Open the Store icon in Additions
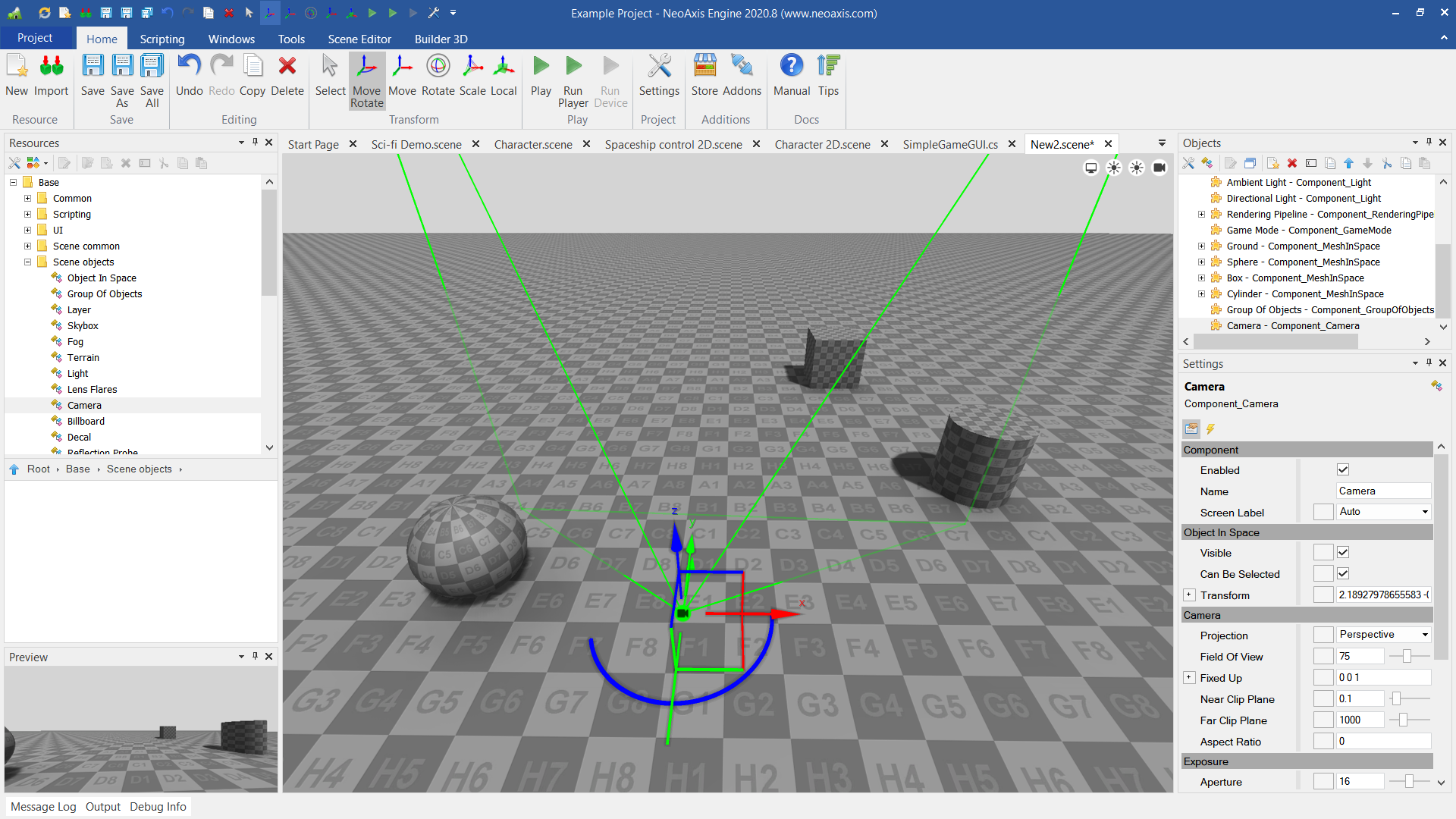The height and width of the screenshot is (819, 1456). pyautogui.click(x=704, y=76)
